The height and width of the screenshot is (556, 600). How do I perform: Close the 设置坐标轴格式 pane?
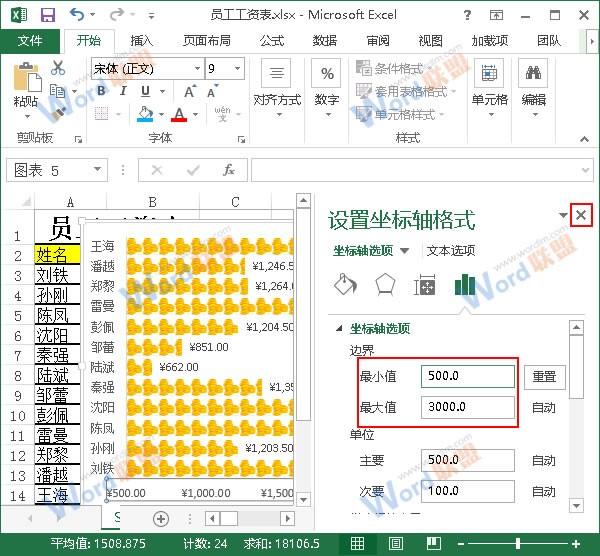pyautogui.click(x=581, y=215)
